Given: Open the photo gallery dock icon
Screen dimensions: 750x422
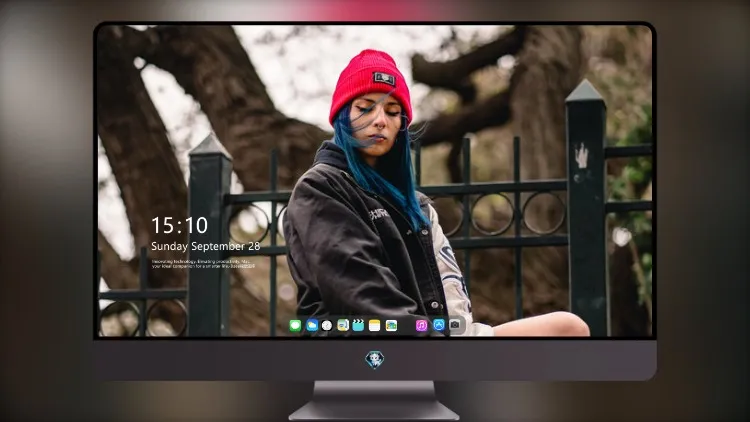Looking at the screenshot, I should click(391, 326).
